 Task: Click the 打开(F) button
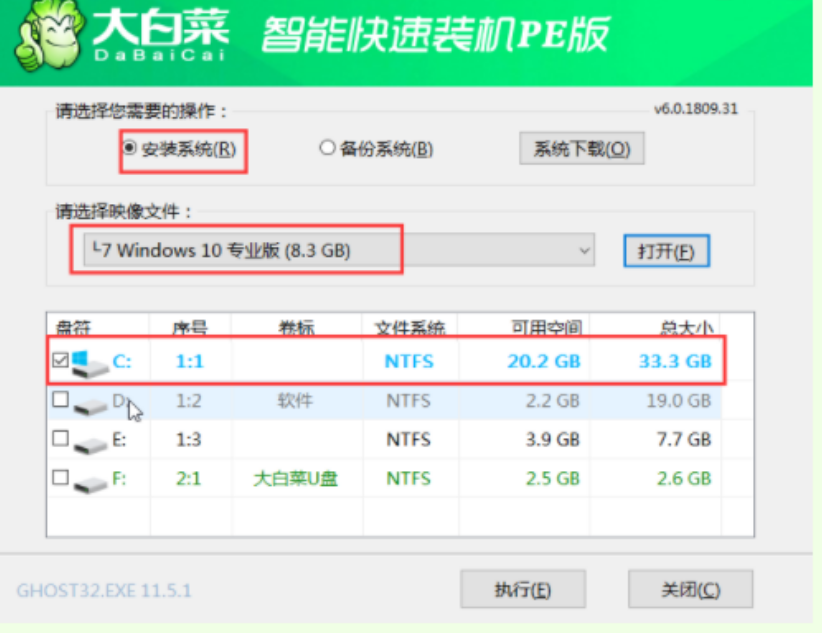[665, 251]
